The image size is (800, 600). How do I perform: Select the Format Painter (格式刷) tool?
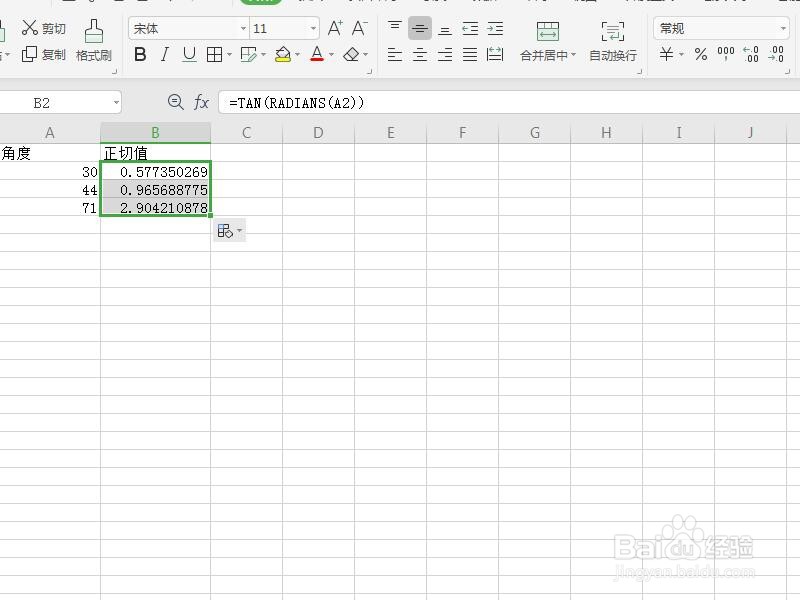click(93, 41)
